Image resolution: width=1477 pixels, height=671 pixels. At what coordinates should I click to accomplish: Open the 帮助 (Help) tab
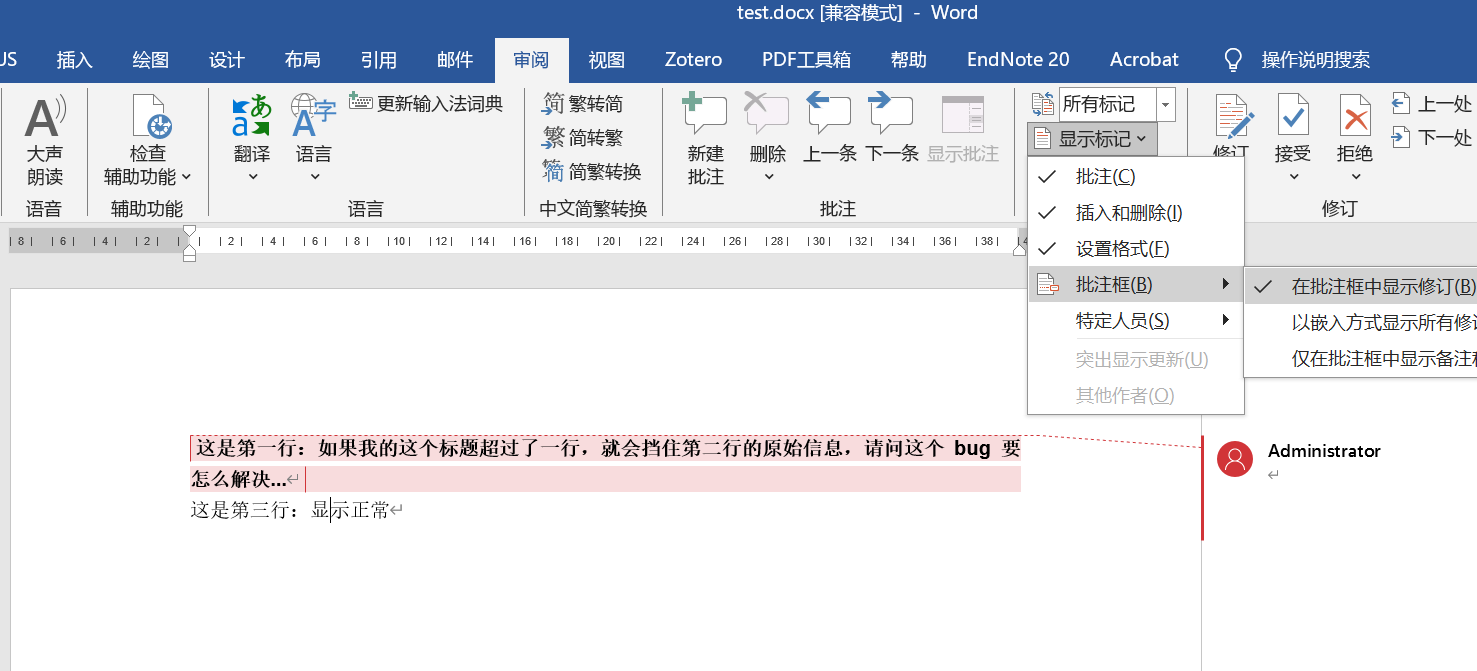(909, 60)
